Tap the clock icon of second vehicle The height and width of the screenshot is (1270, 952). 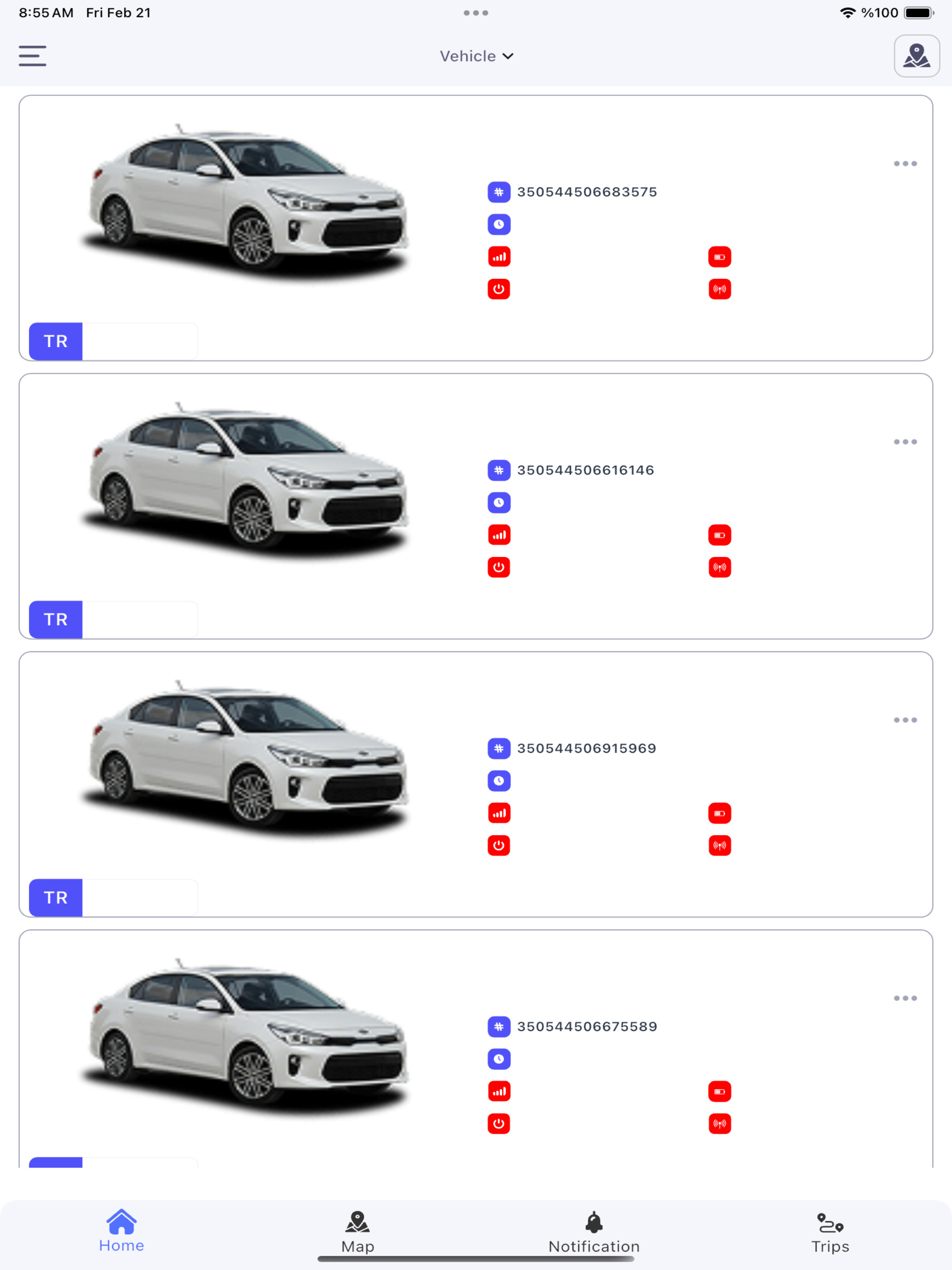click(x=499, y=503)
